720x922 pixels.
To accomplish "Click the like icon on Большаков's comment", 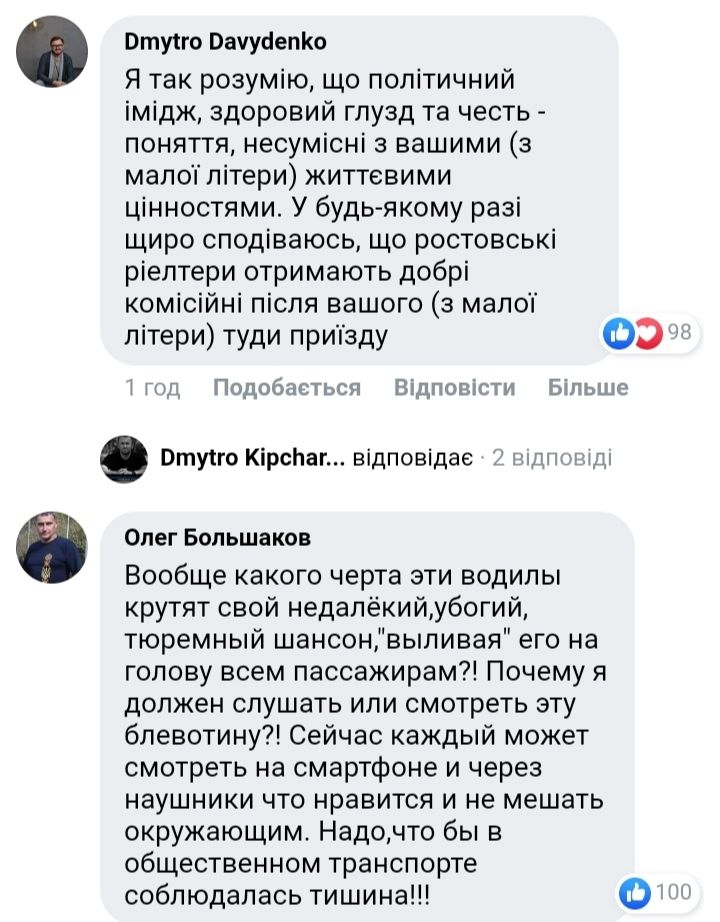I will click(636, 891).
